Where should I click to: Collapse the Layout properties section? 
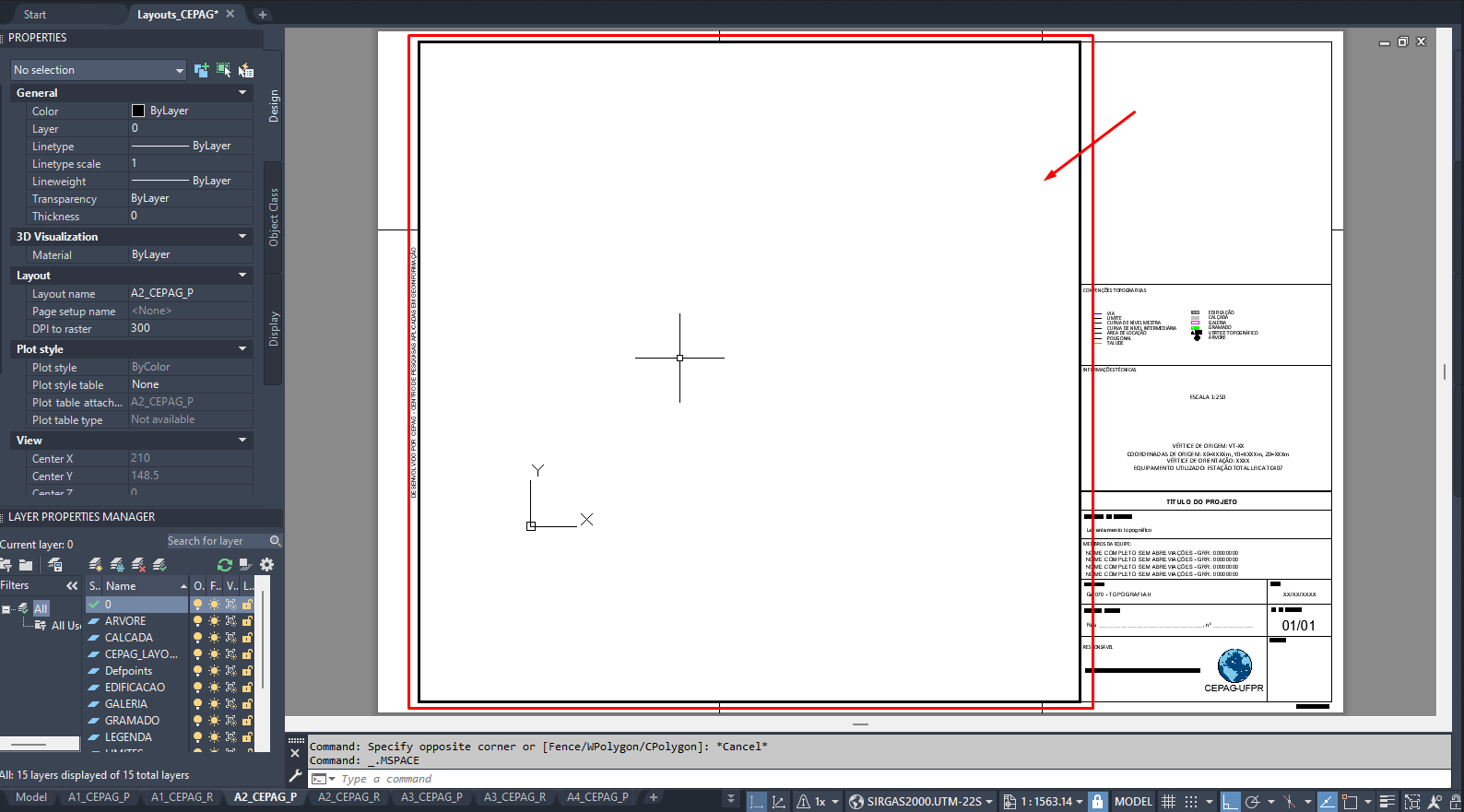pos(242,275)
